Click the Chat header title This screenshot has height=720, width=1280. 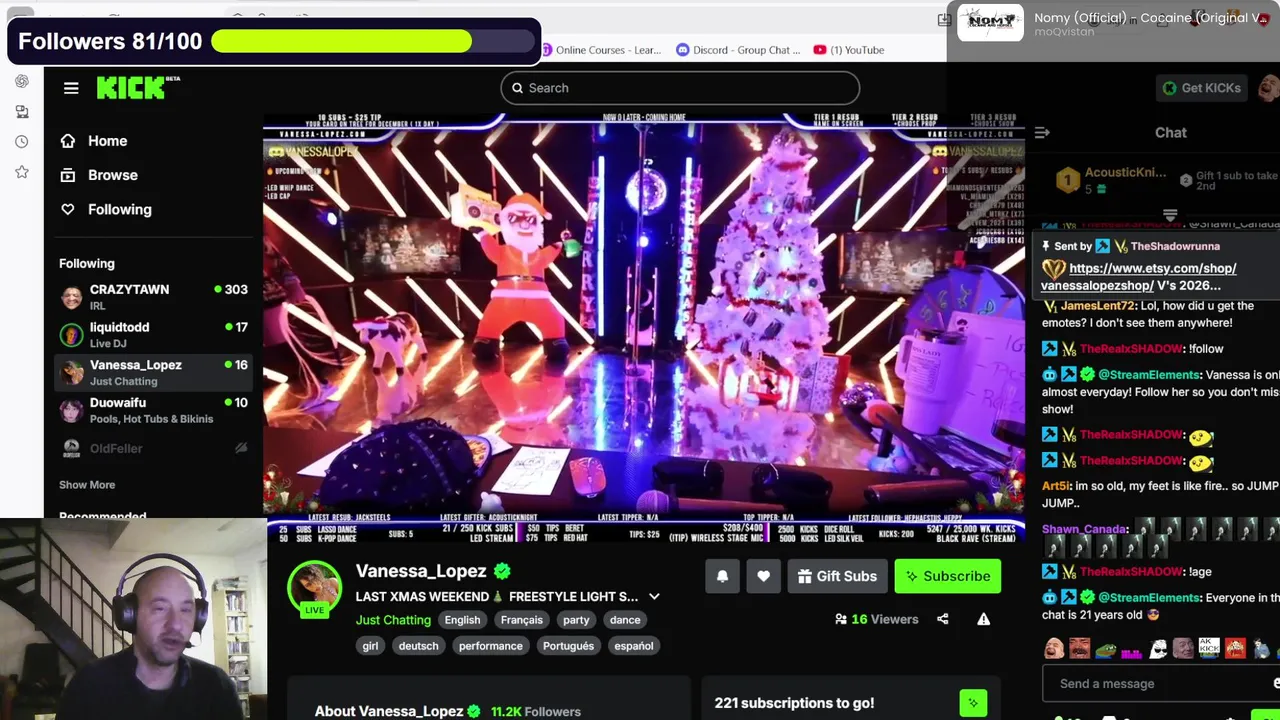(x=1171, y=132)
